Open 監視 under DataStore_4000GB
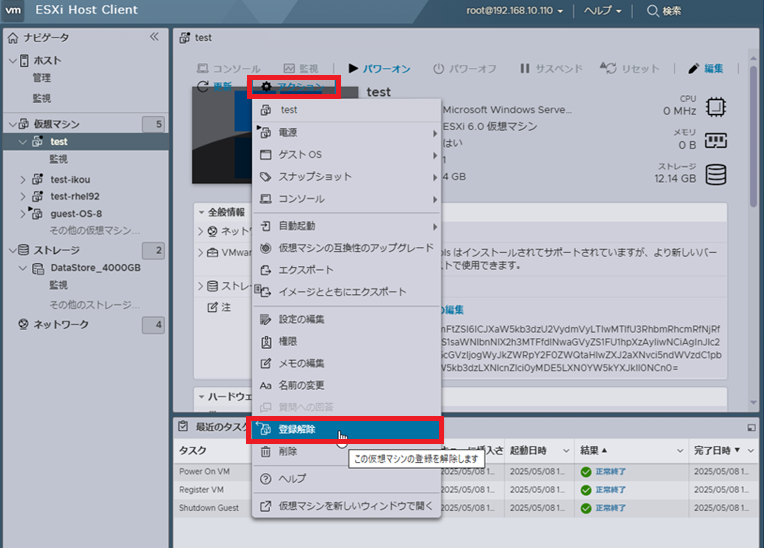Screen dimensions: 764x548 pos(58,285)
